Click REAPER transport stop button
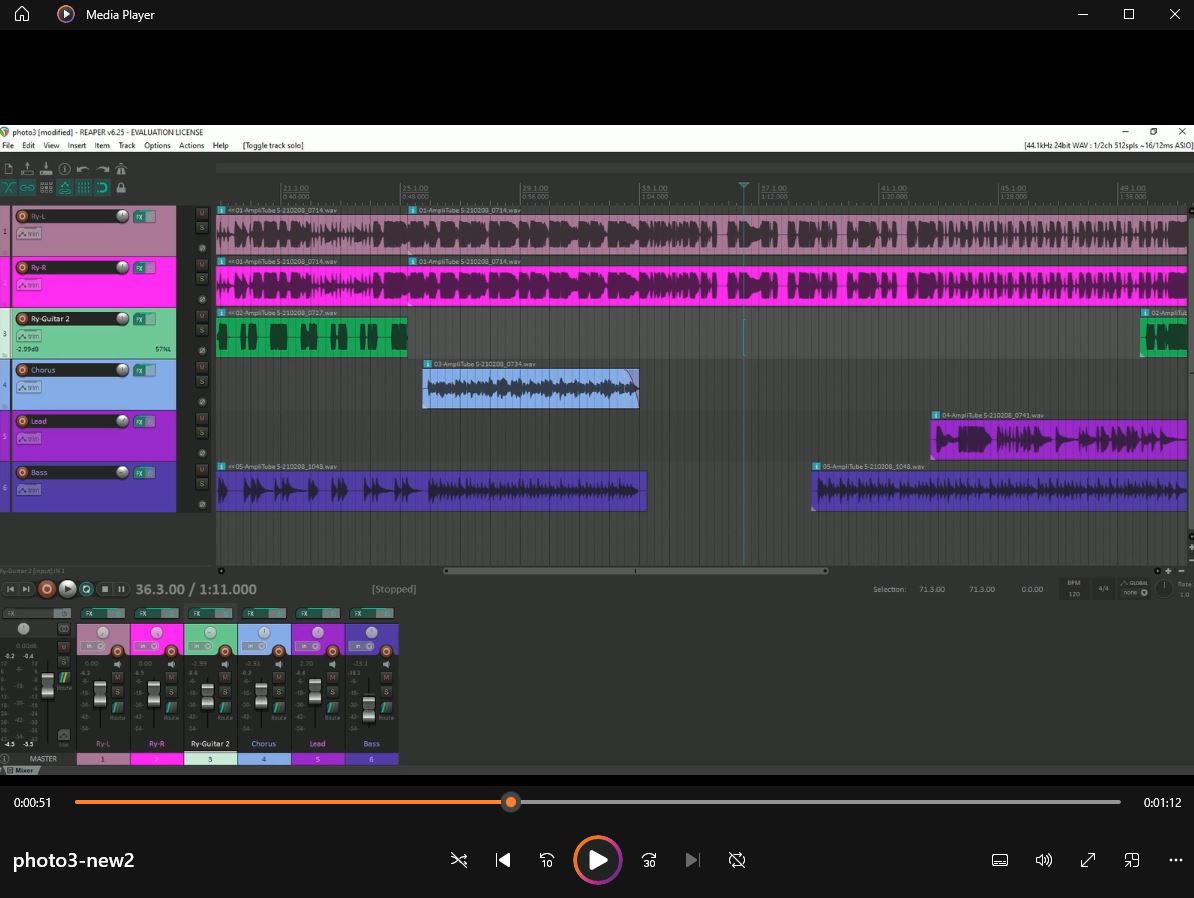1194x898 pixels. (x=105, y=589)
